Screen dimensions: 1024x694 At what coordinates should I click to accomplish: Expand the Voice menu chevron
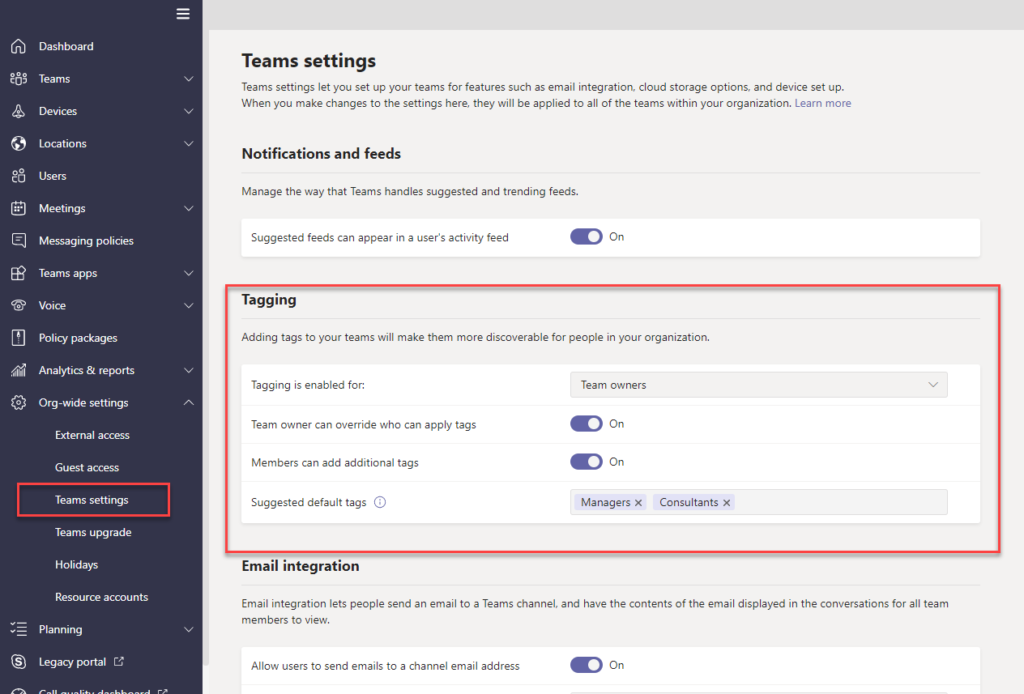[x=189, y=306]
